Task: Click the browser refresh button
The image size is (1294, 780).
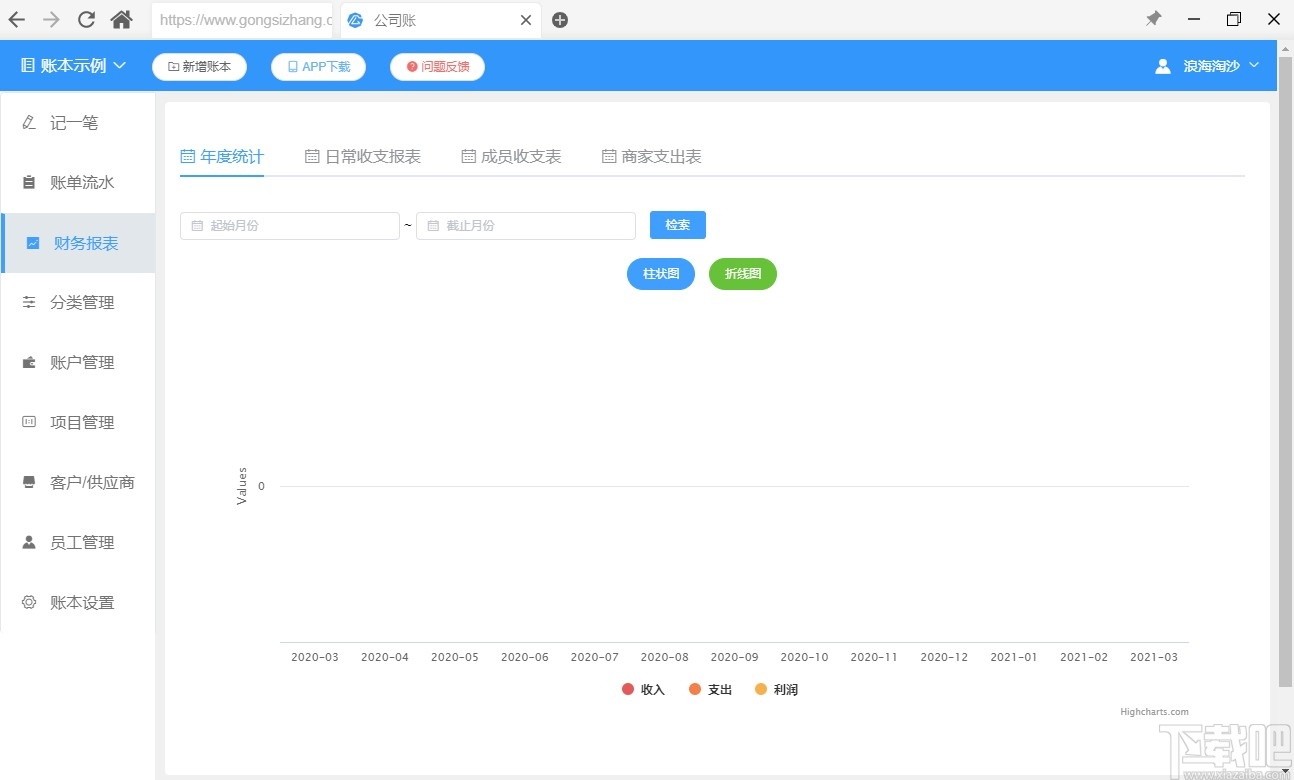Action: [x=86, y=19]
